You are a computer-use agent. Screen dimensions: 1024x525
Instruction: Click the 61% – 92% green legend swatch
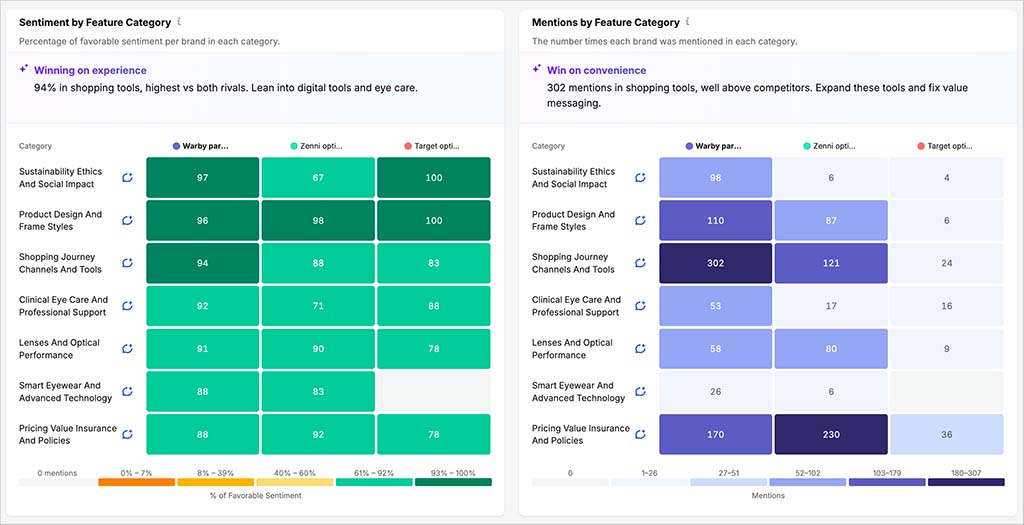(x=374, y=482)
